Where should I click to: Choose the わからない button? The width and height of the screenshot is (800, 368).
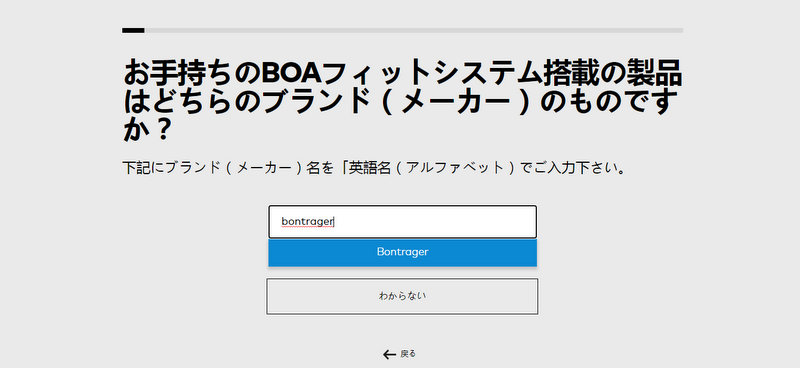tap(402, 296)
